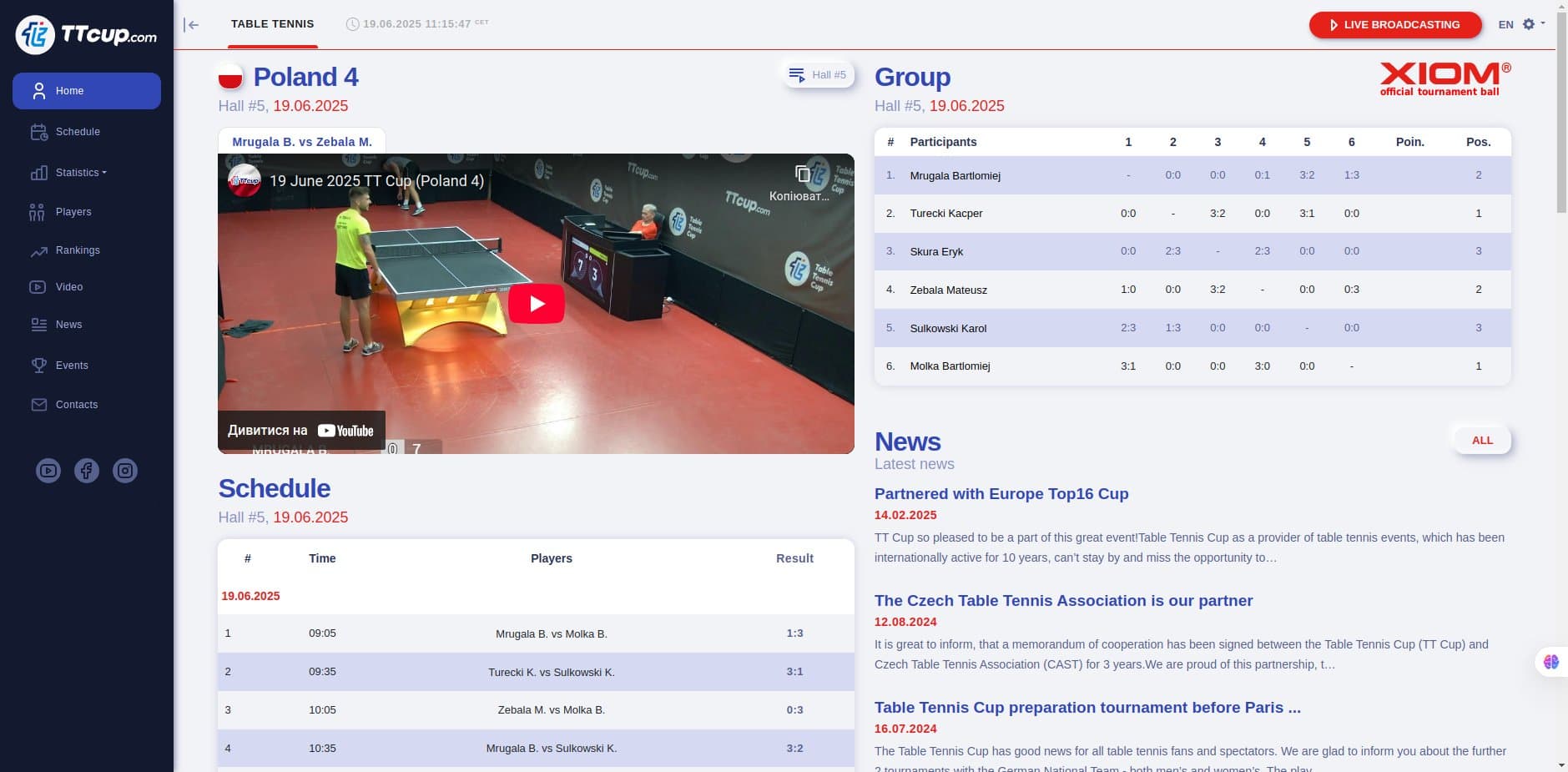Click the copy link icon on video

[x=802, y=174]
